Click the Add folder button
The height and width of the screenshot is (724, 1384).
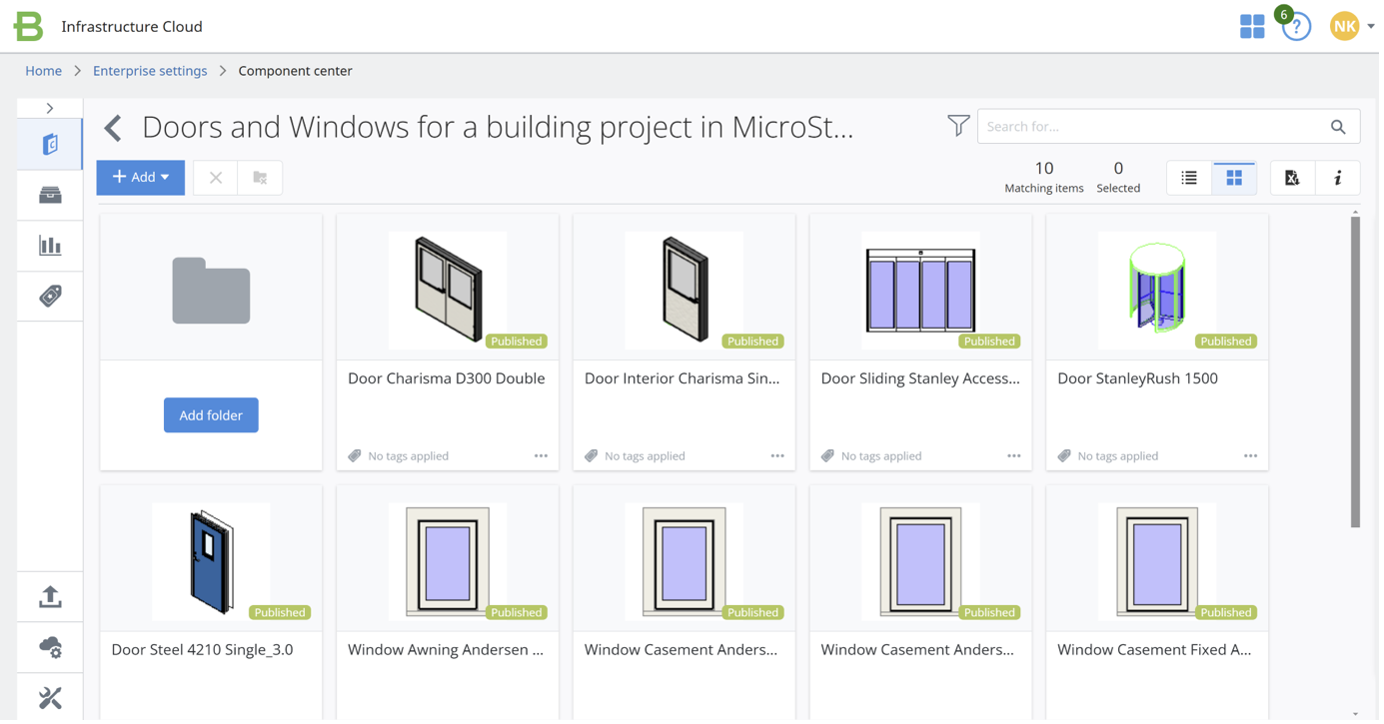pyautogui.click(x=210, y=415)
